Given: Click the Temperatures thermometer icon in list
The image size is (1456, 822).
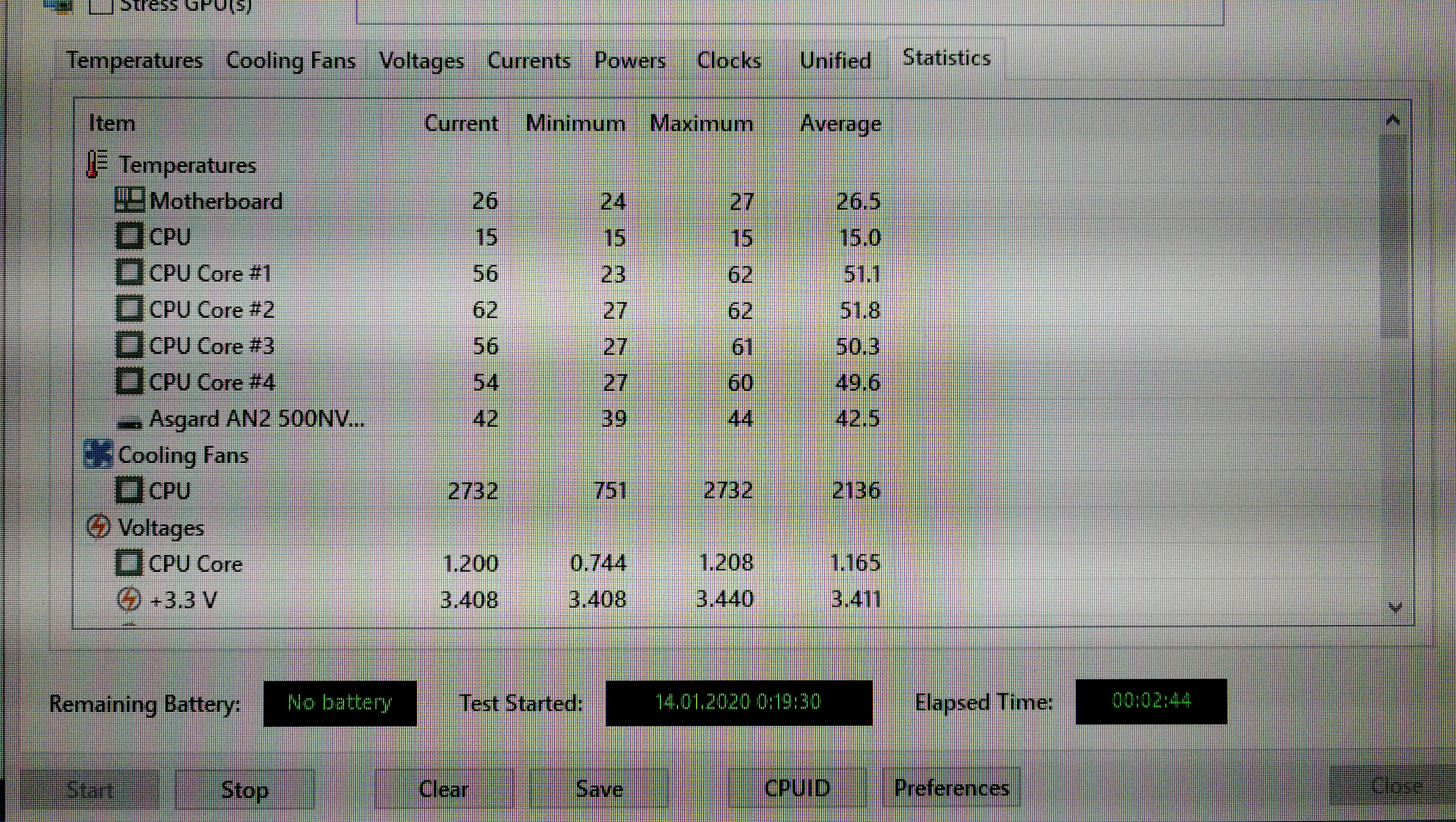Looking at the screenshot, I should pos(97,164).
